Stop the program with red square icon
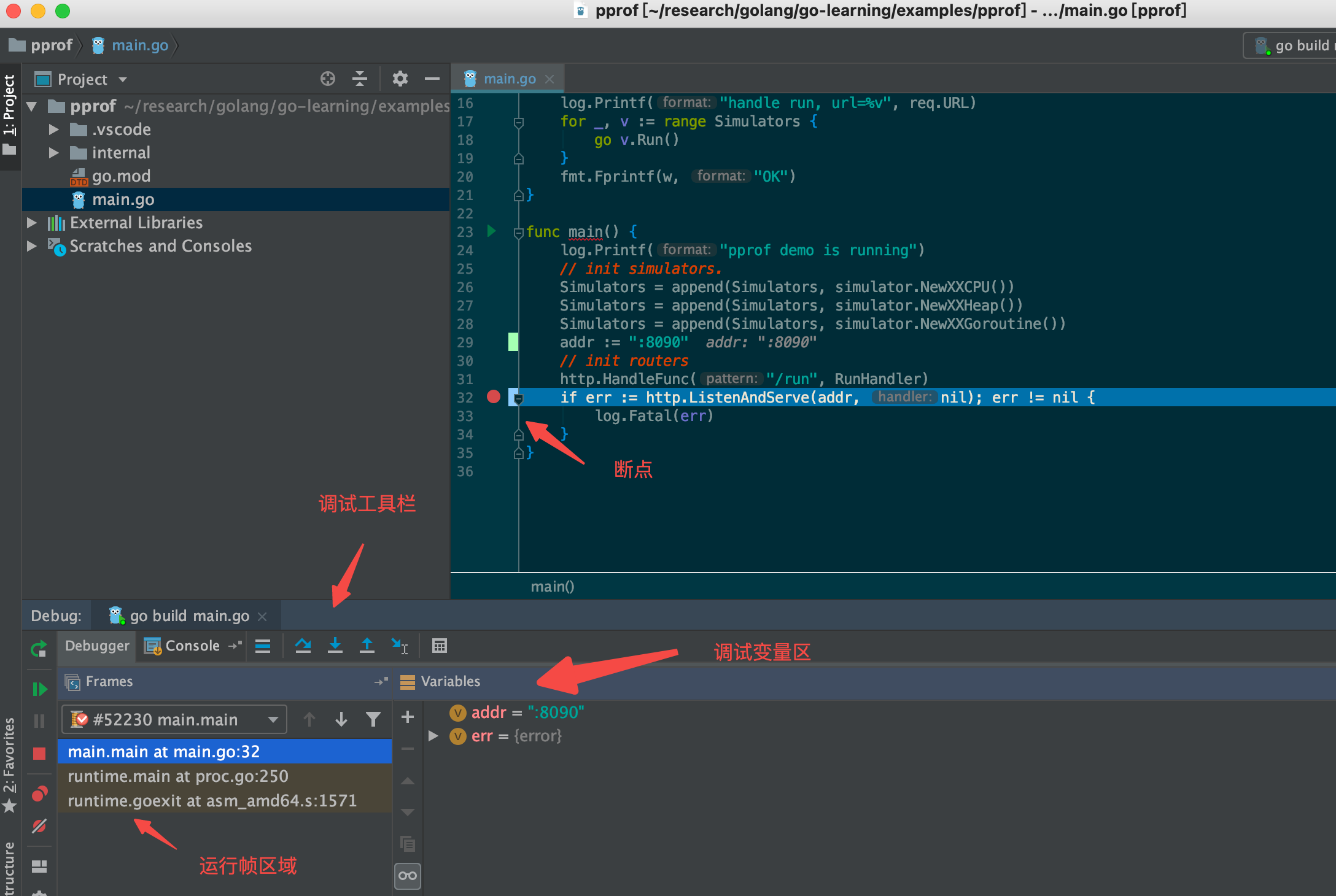The image size is (1336, 896). point(39,752)
